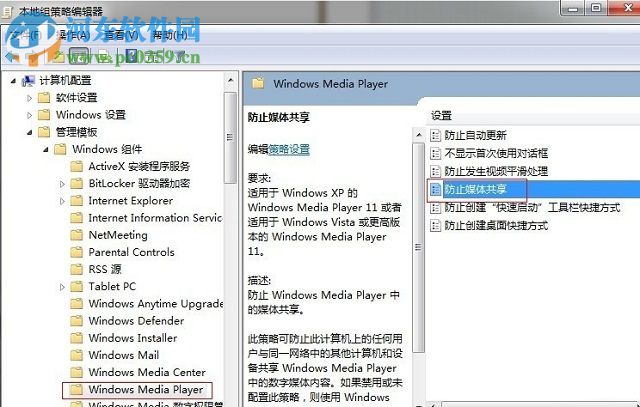Screen dimensions: 640x407
Task: Select the 防止发生视频平滑处理 setting
Action: tap(496, 171)
